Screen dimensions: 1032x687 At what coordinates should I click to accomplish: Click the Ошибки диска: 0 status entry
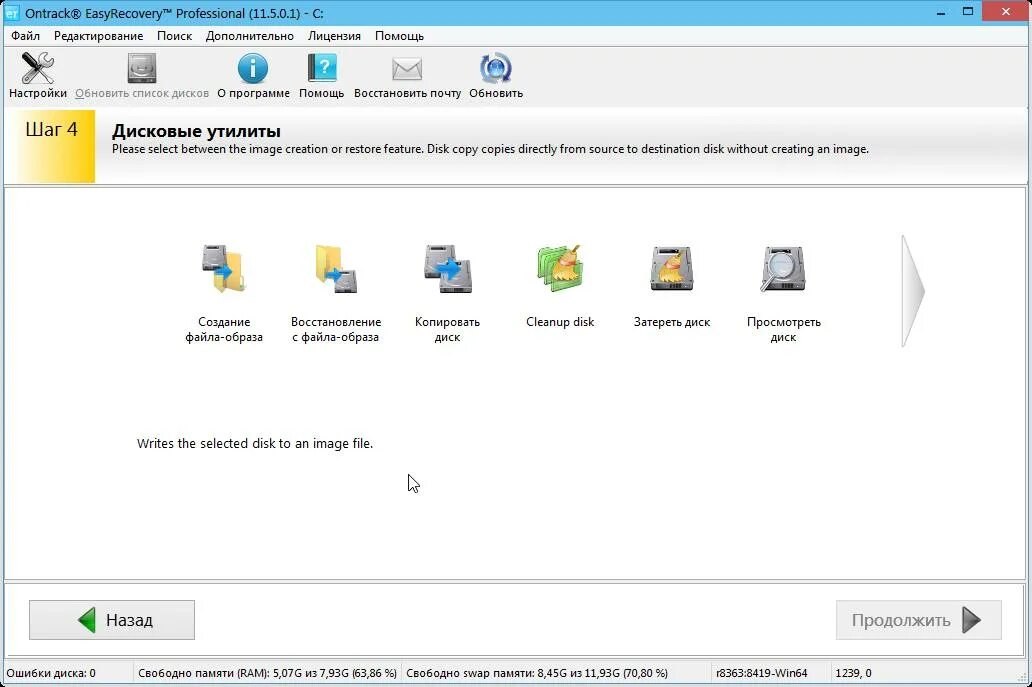pos(51,673)
